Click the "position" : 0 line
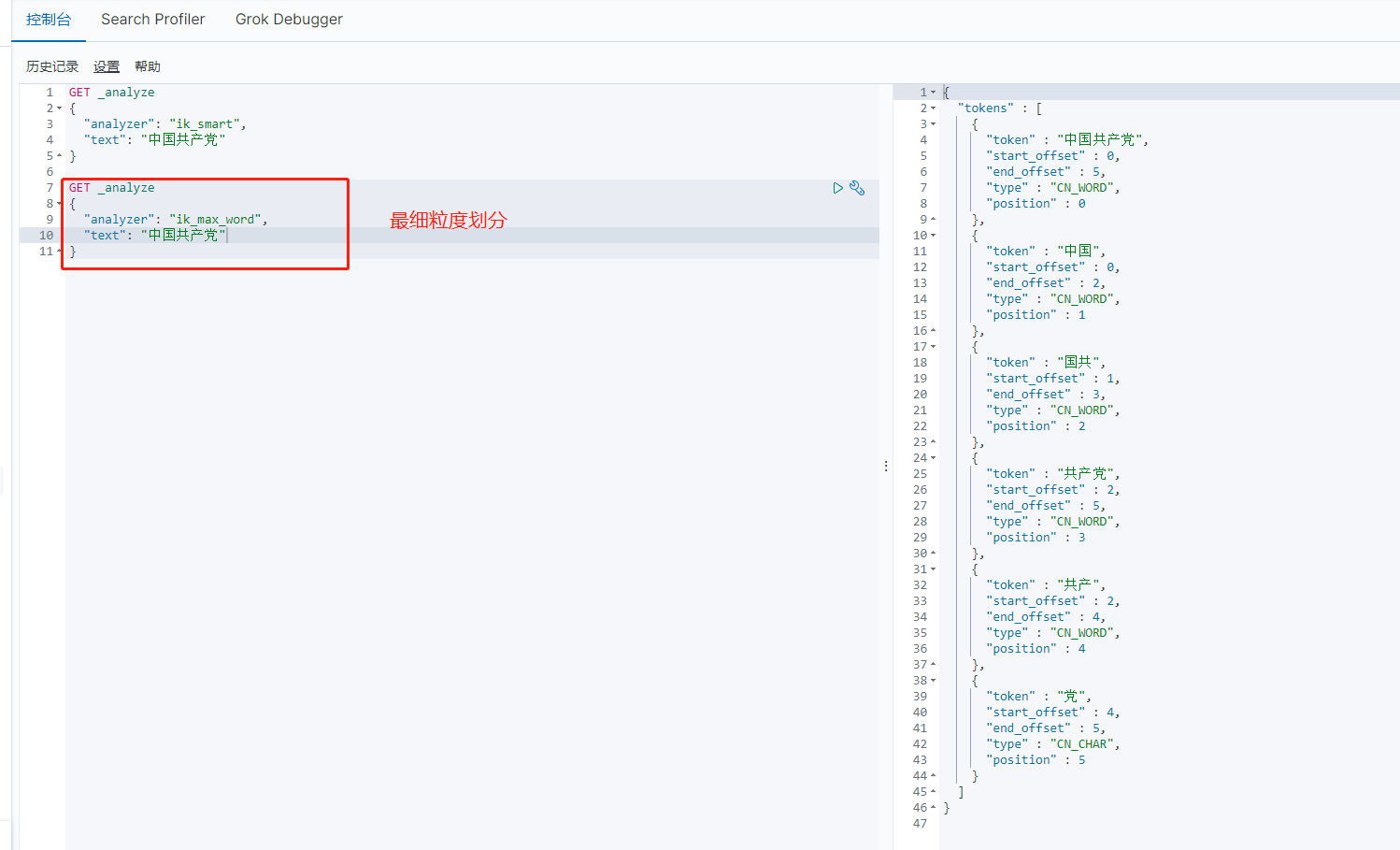The width and height of the screenshot is (1400, 850). coord(1036,204)
